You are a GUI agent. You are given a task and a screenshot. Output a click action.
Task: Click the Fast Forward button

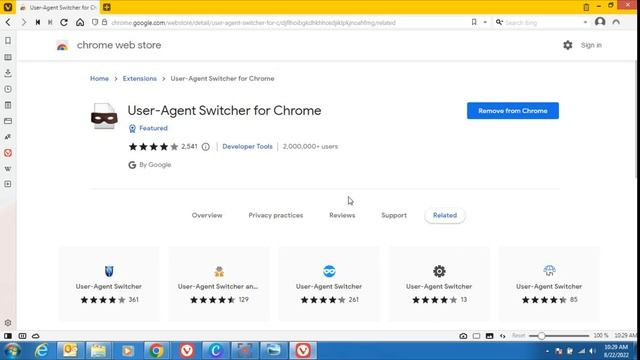click(50, 22)
